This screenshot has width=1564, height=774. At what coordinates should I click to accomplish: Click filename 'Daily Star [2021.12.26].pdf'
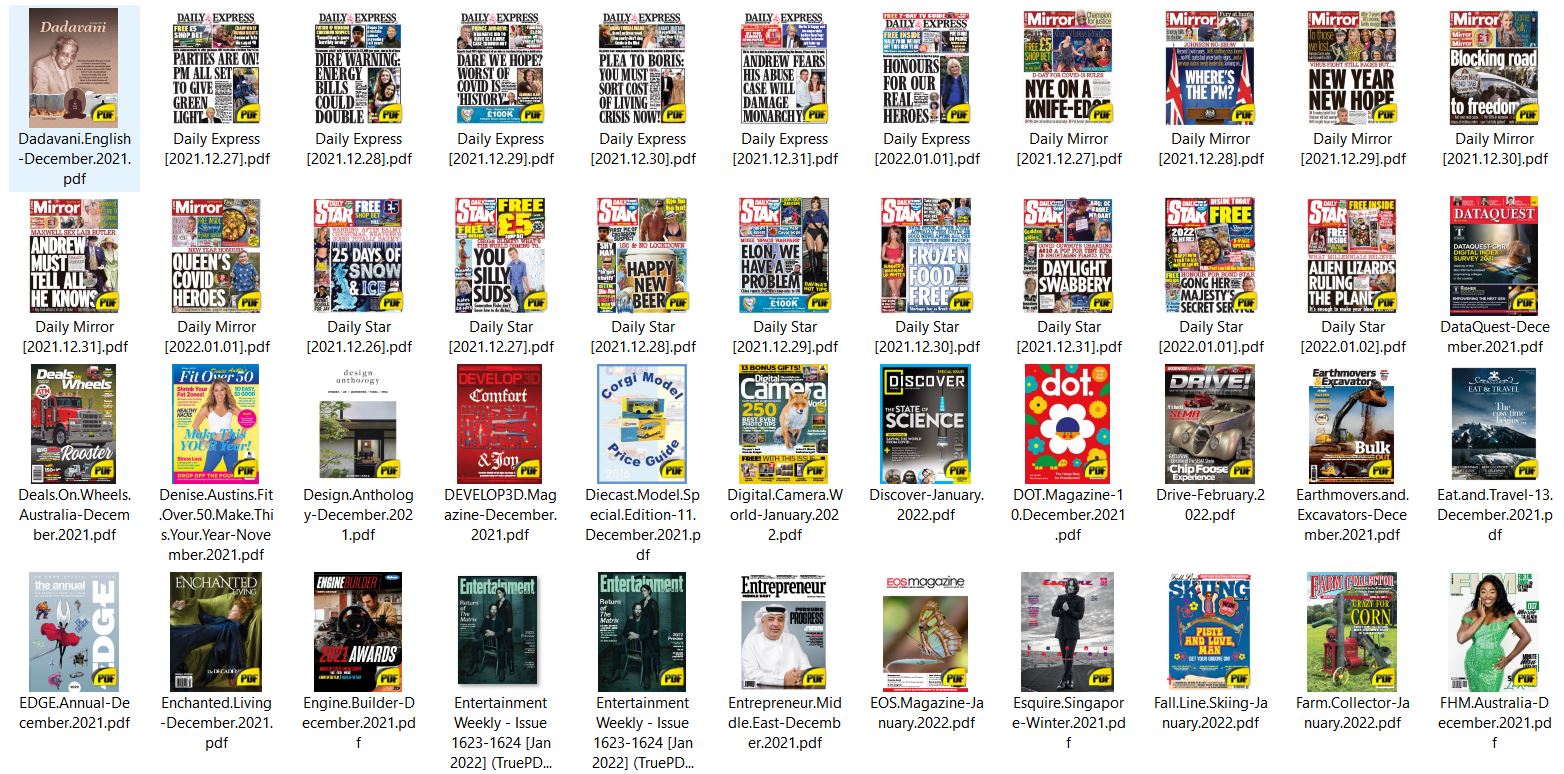pyautogui.click(x=358, y=337)
